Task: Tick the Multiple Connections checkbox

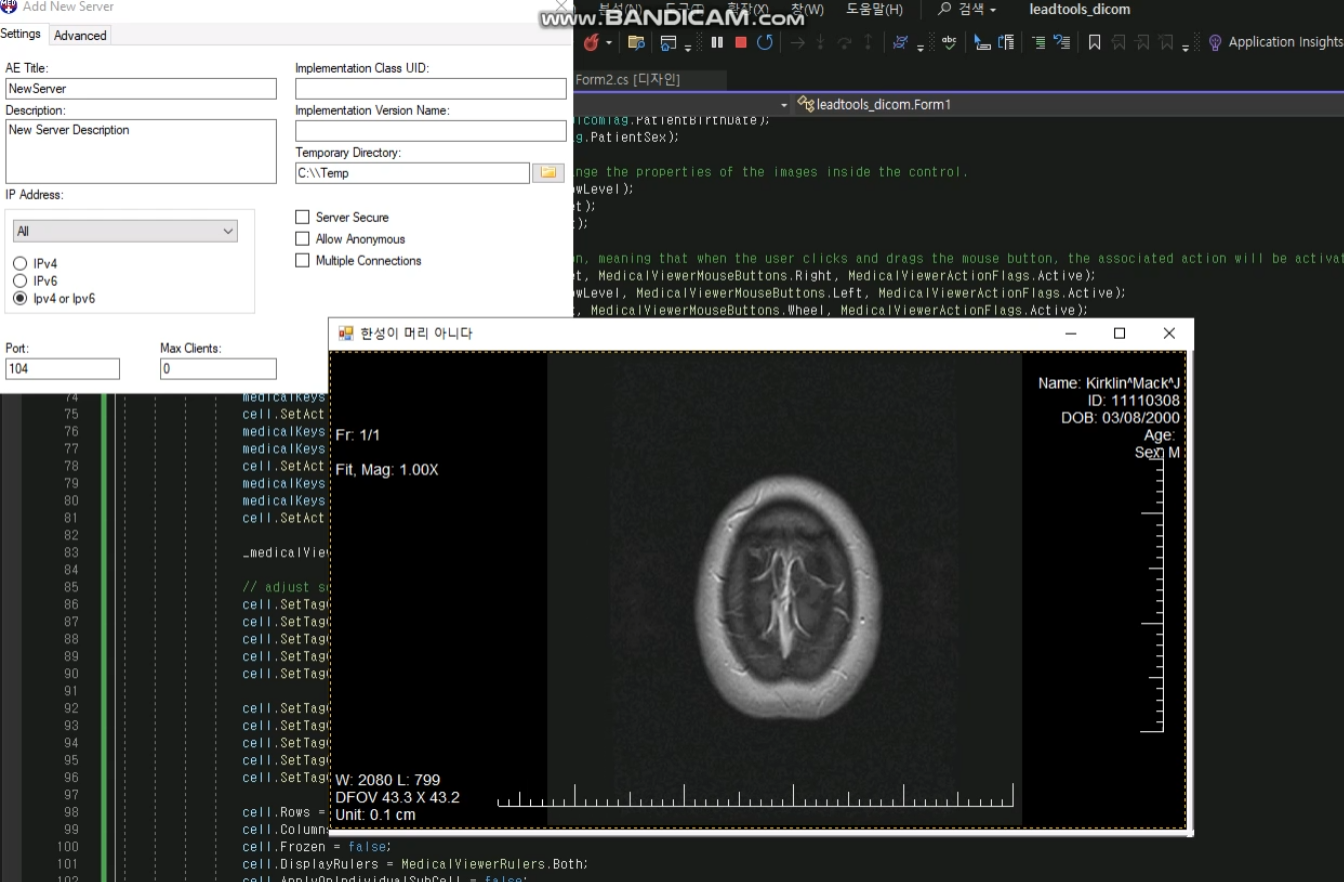Action: point(302,261)
